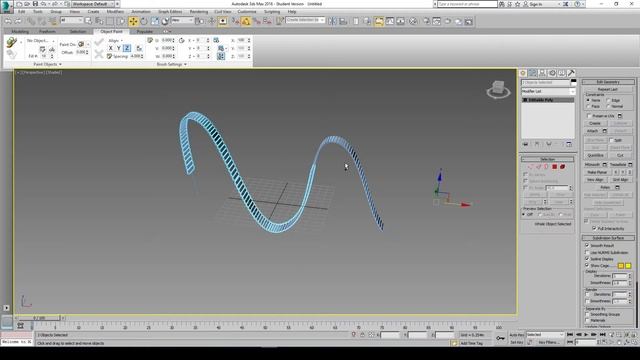This screenshot has width=640, height=360.
Task: Click the MSmooth button
Action: [x=592, y=164]
